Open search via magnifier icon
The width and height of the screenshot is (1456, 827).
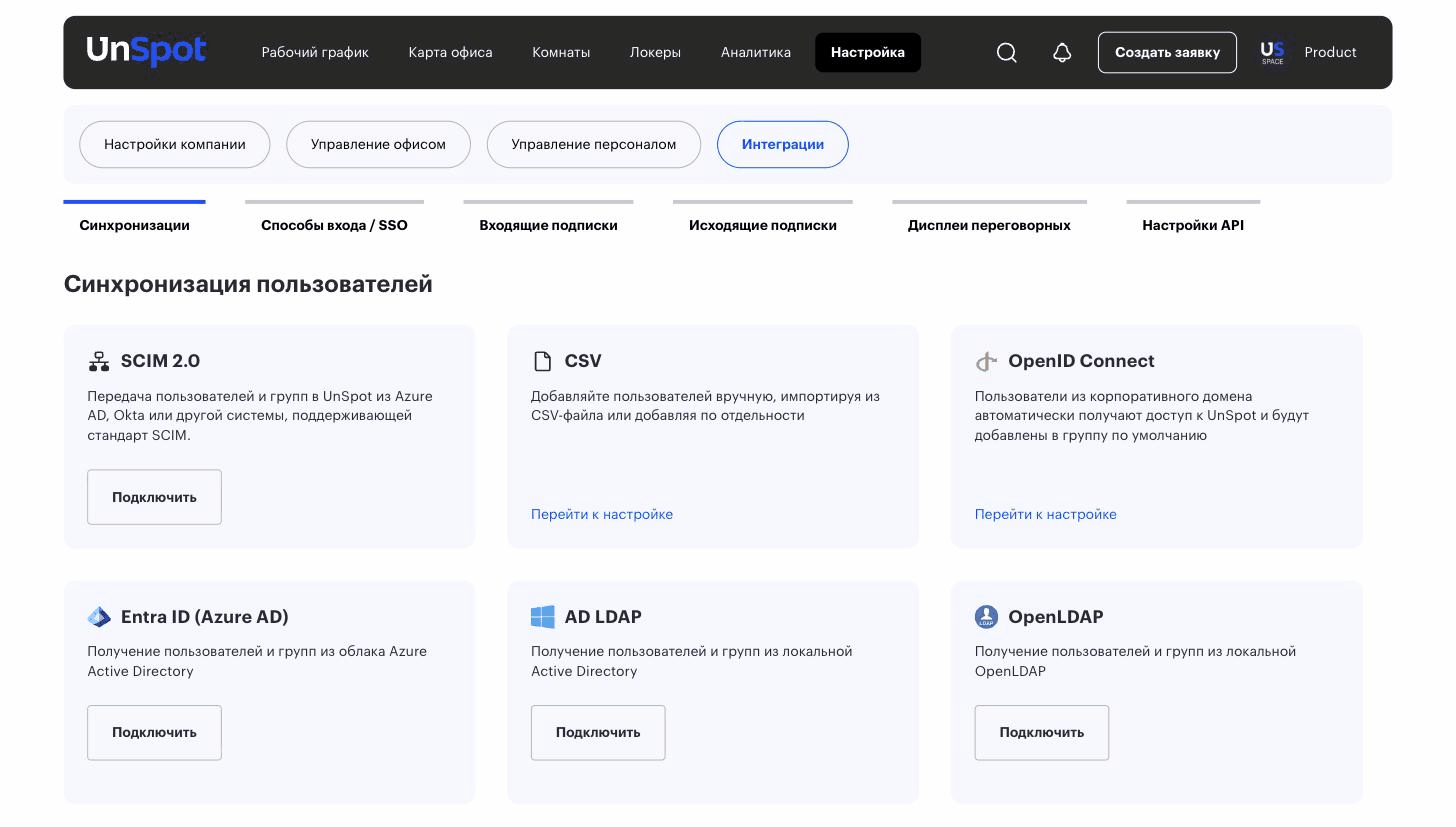pos(1007,53)
